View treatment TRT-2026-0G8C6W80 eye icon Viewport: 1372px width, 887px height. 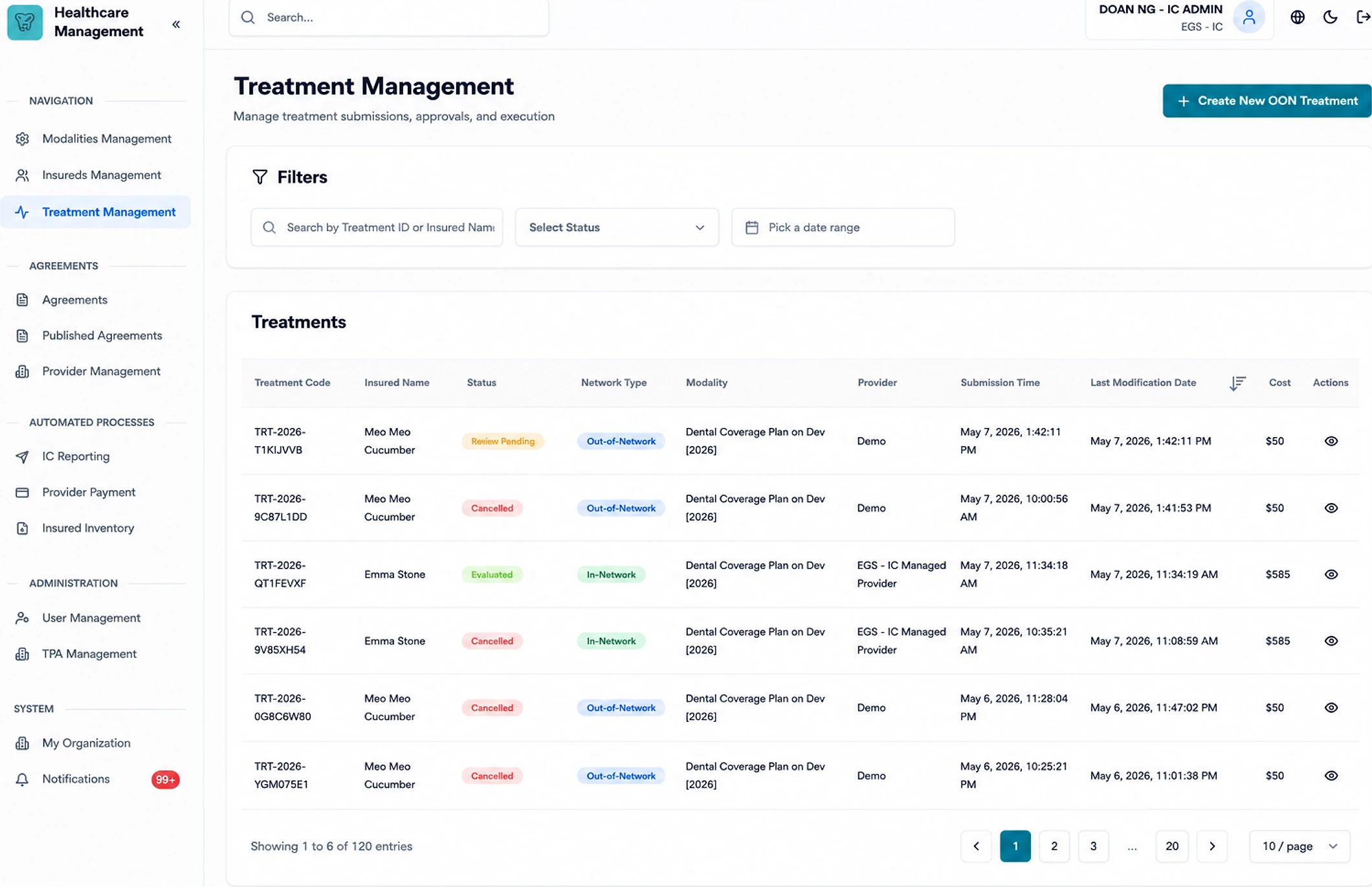click(1331, 708)
